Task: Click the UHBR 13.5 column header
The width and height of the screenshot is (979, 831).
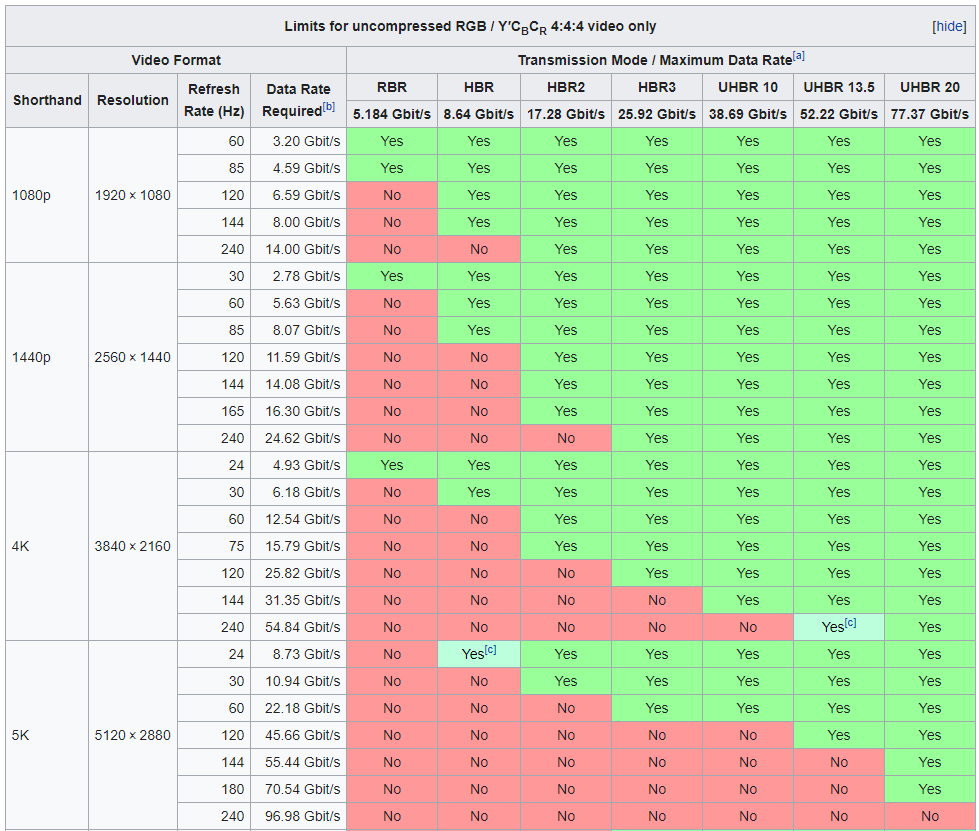Action: coord(839,87)
